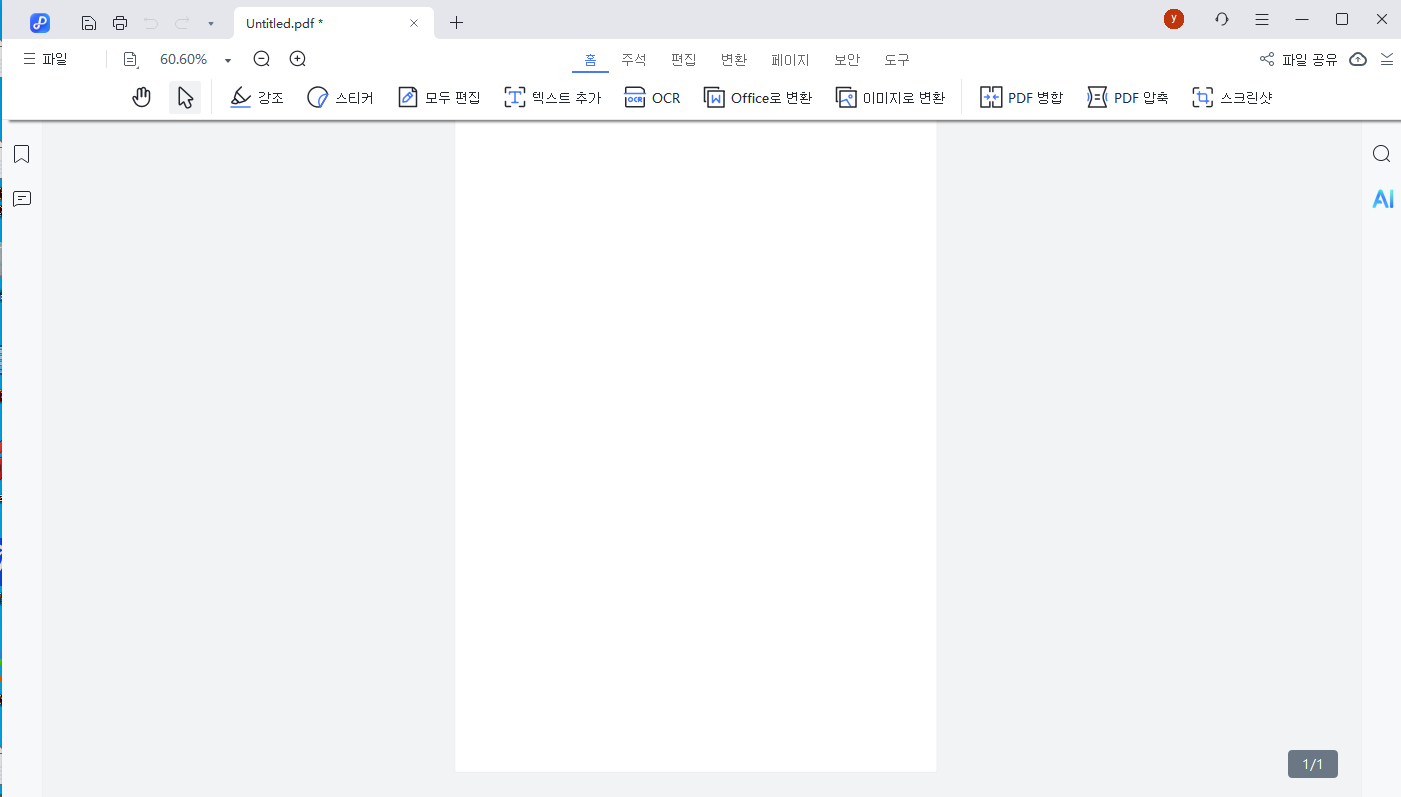Open the 파일 menu

(44, 58)
